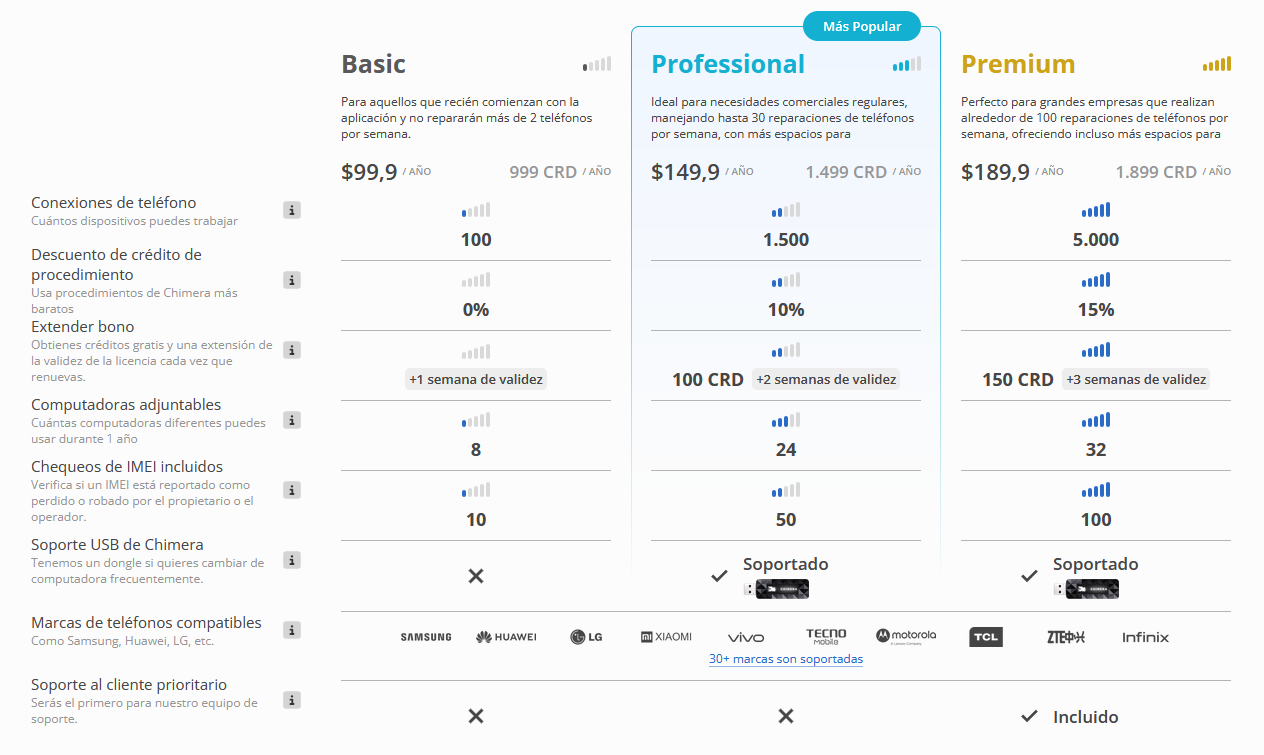Select the Xiaomi brand logo
This screenshot has height=755, width=1264.
coord(666,637)
